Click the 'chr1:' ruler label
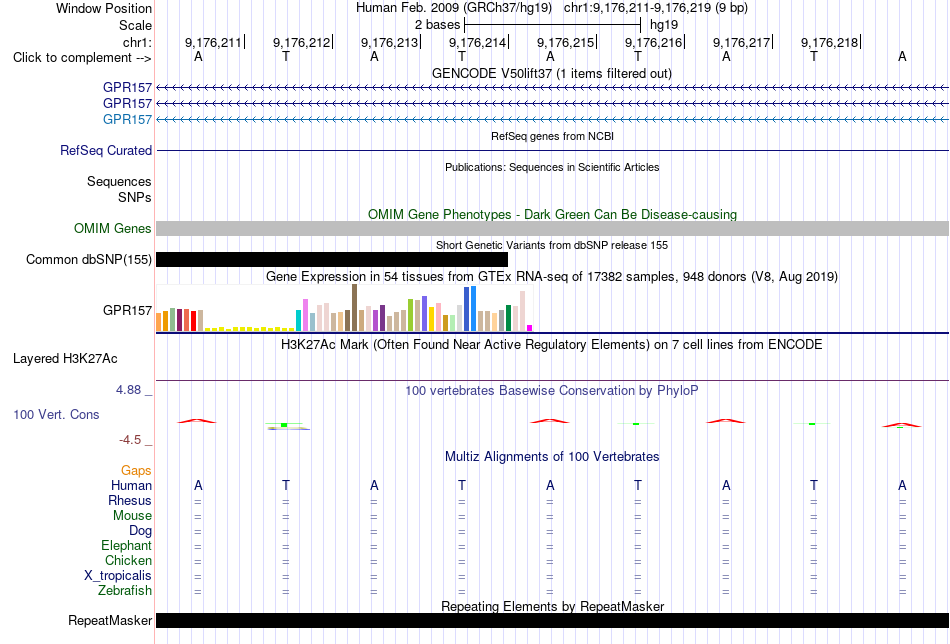 (137, 42)
